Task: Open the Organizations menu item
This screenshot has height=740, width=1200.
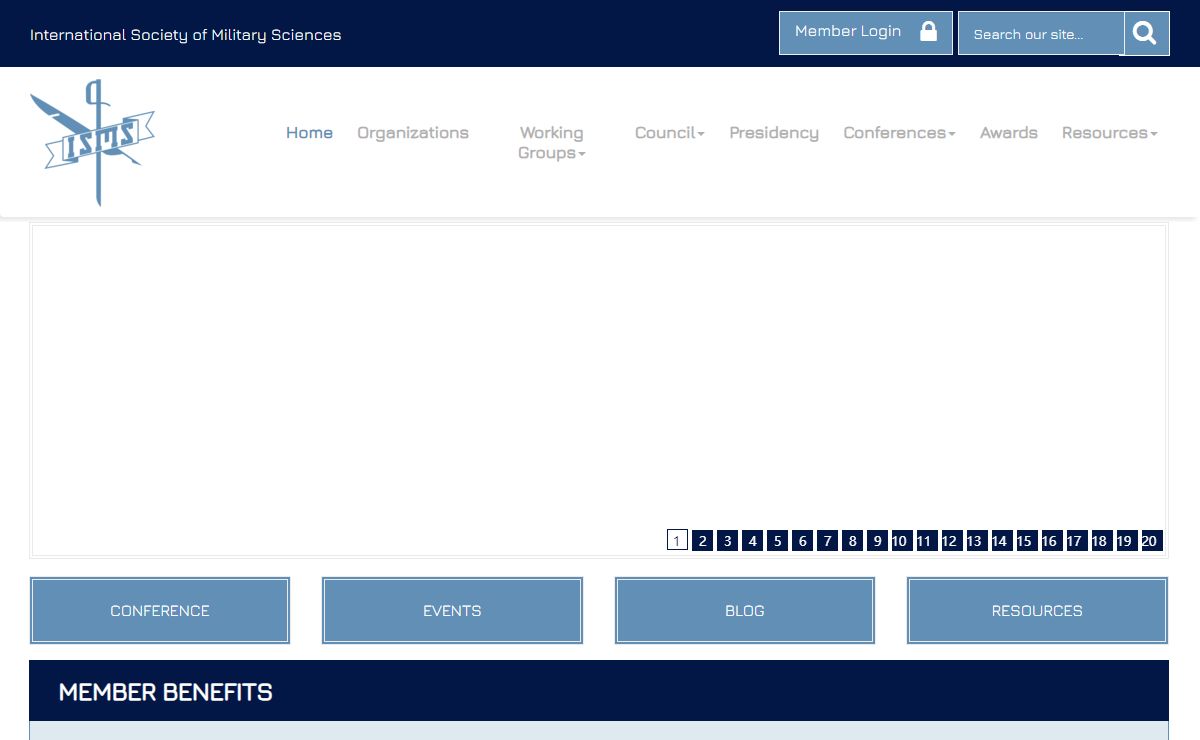Action: 413,133
